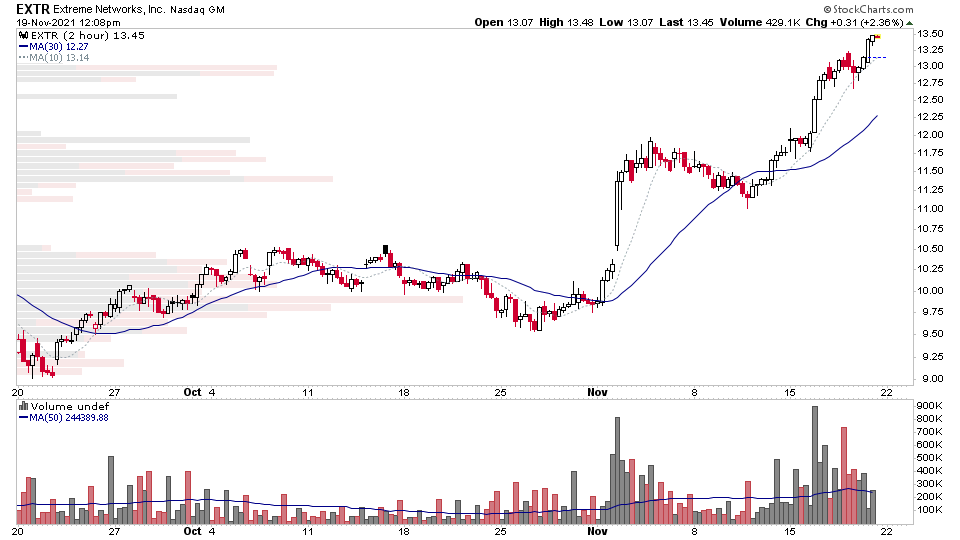960x540 pixels.
Task: Click the Nov label on price date axis
Action: (598, 392)
